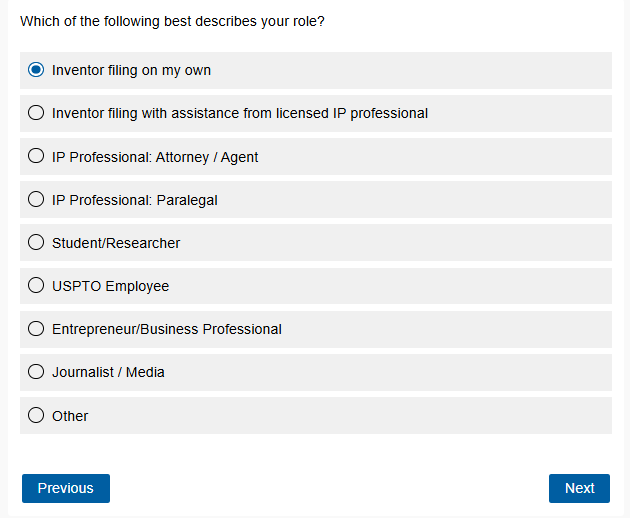The height and width of the screenshot is (518, 630).
Task: Click the 'Student/Researcher' label text
Action: pyautogui.click(x=116, y=243)
